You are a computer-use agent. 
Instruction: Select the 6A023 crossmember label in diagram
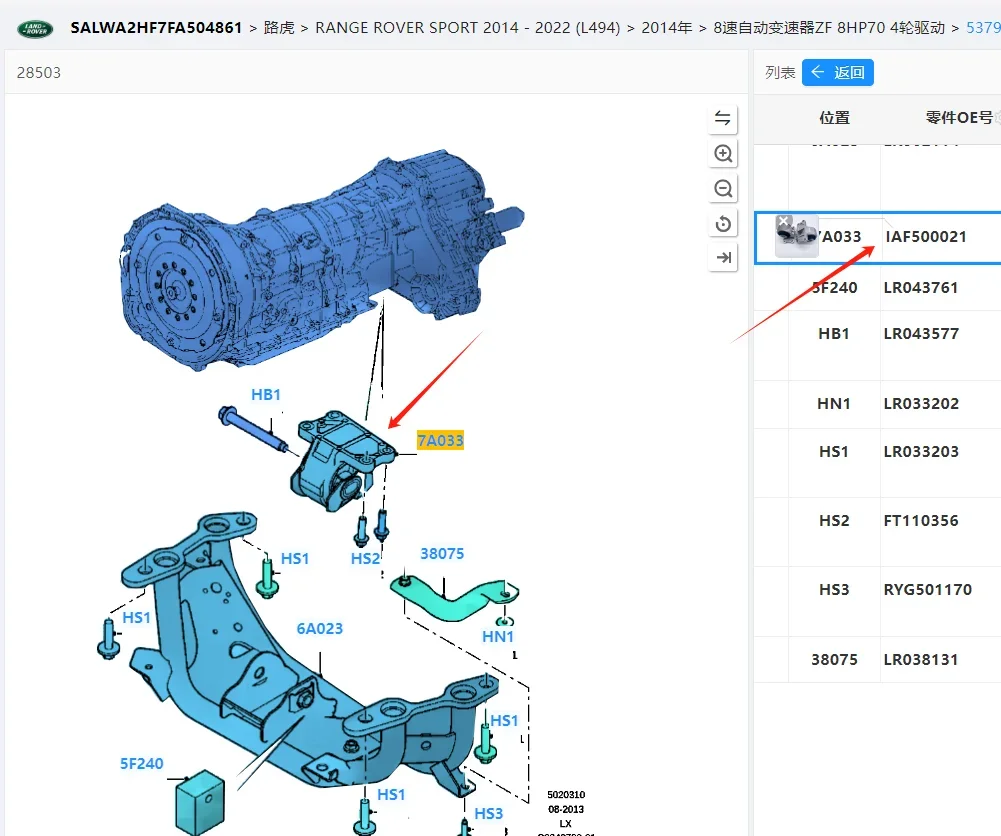pyautogui.click(x=319, y=629)
